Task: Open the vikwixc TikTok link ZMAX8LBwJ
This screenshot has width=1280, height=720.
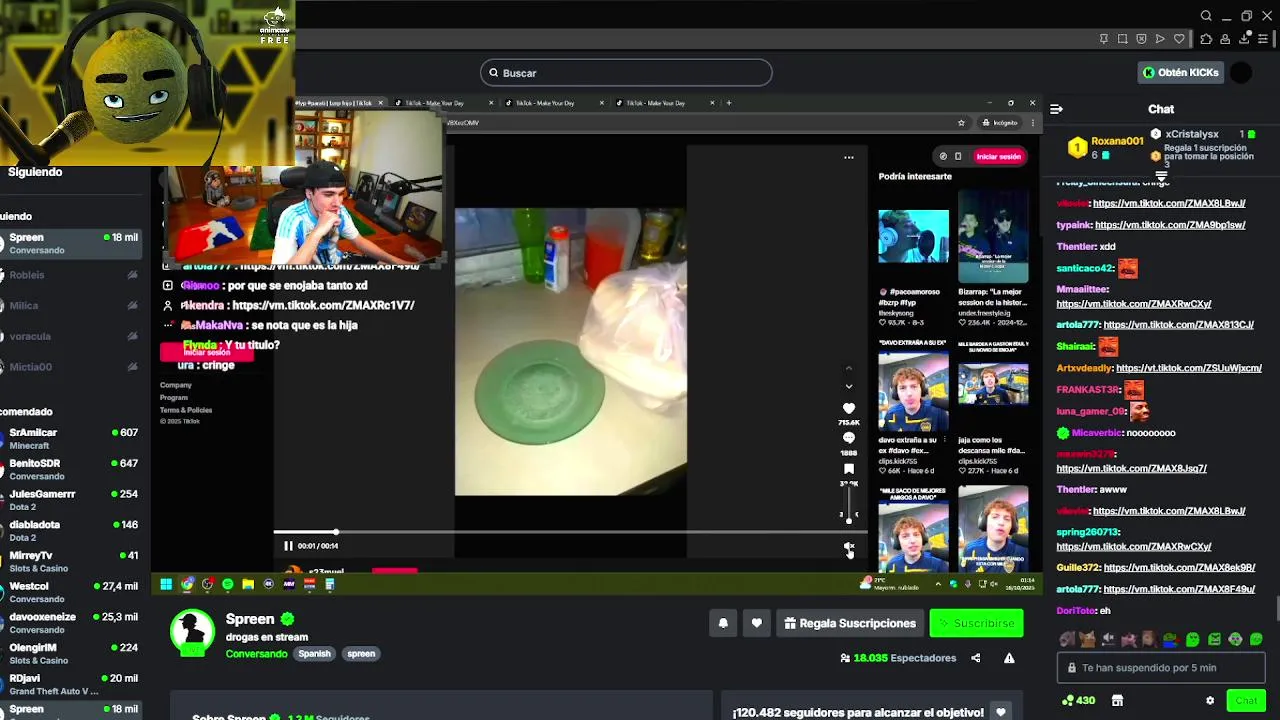Action: [x=1169, y=203]
